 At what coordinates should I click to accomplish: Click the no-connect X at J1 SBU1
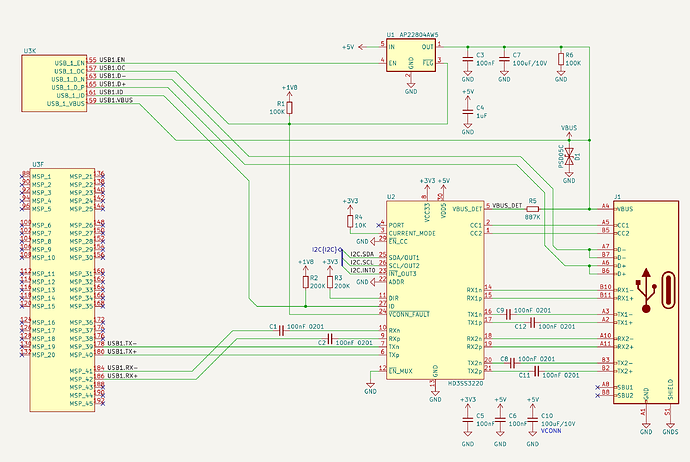pyautogui.click(x=597, y=388)
